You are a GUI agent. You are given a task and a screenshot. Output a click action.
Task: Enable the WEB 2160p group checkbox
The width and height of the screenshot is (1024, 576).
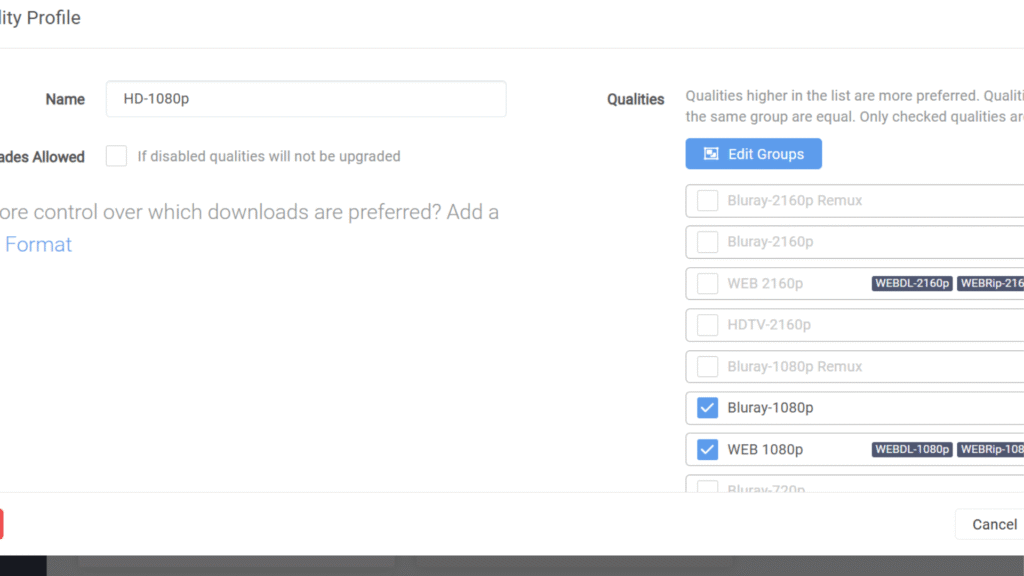coord(708,283)
